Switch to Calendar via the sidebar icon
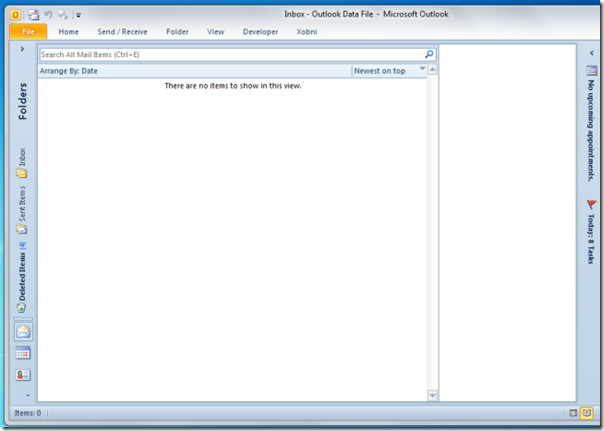 point(23,353)
